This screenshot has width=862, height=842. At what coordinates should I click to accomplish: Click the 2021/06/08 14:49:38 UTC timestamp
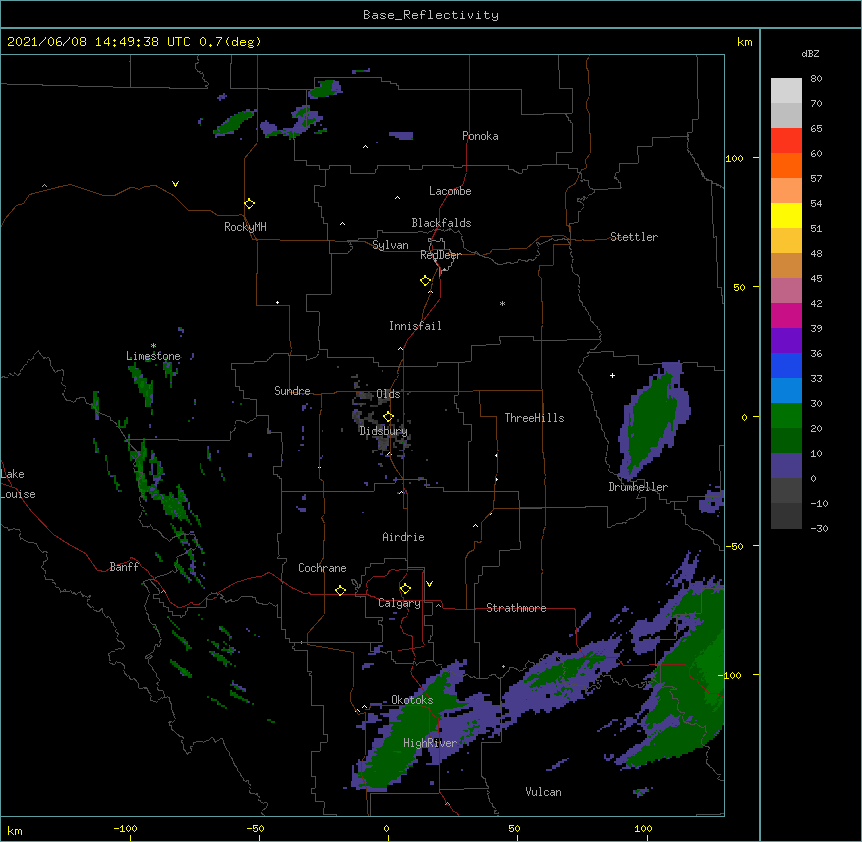click(99, 42)
